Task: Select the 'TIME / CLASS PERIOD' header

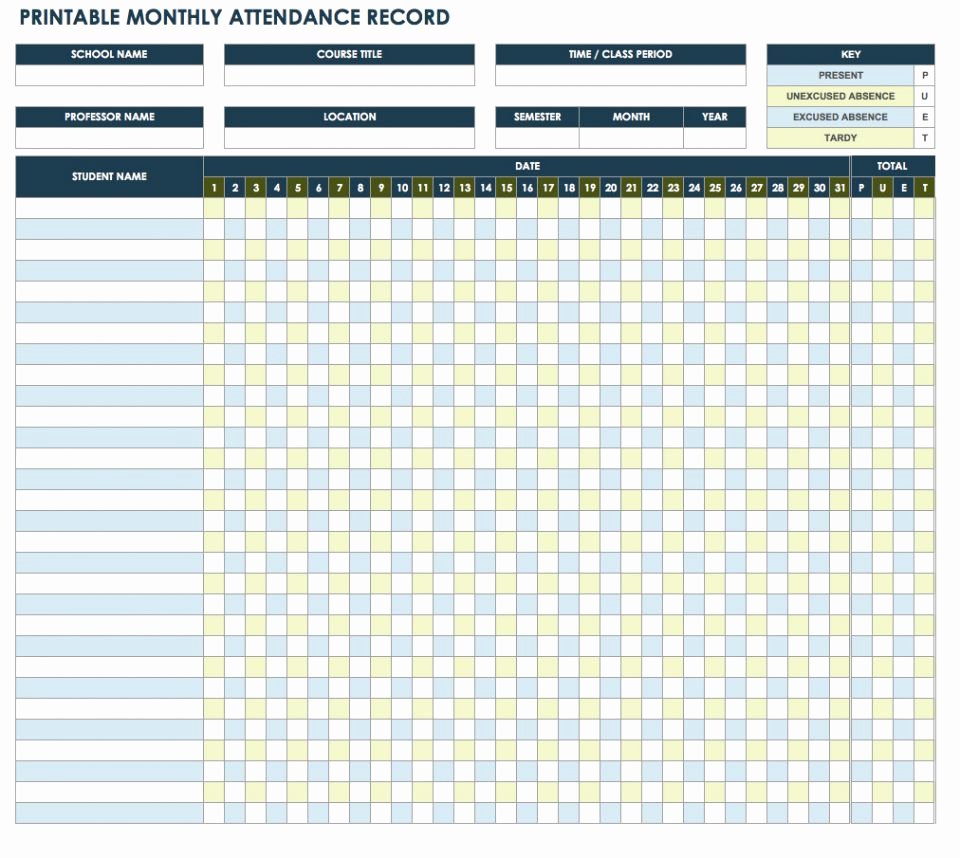Action: (x=620, y=55)
